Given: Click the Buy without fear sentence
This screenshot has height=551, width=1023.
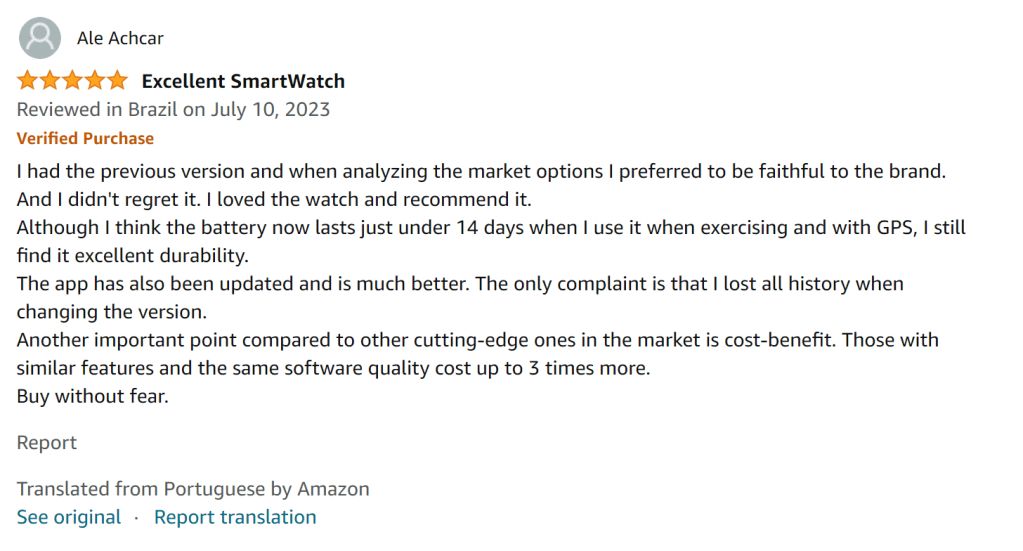Looking at the screenshot, I should (x=93, y=395).
